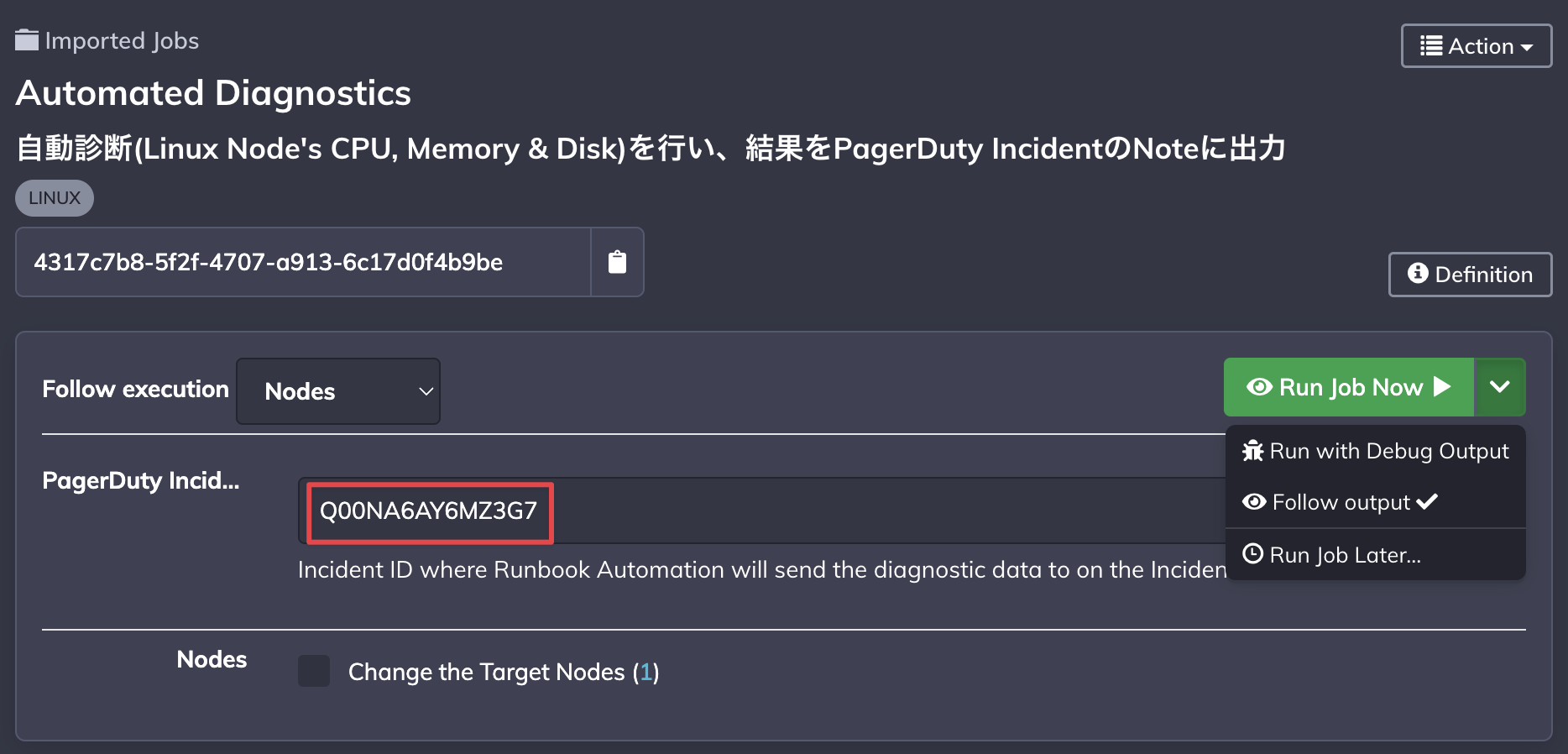Select Run with Debug Output
1568x754 pixels.
tap(1375, 451)
